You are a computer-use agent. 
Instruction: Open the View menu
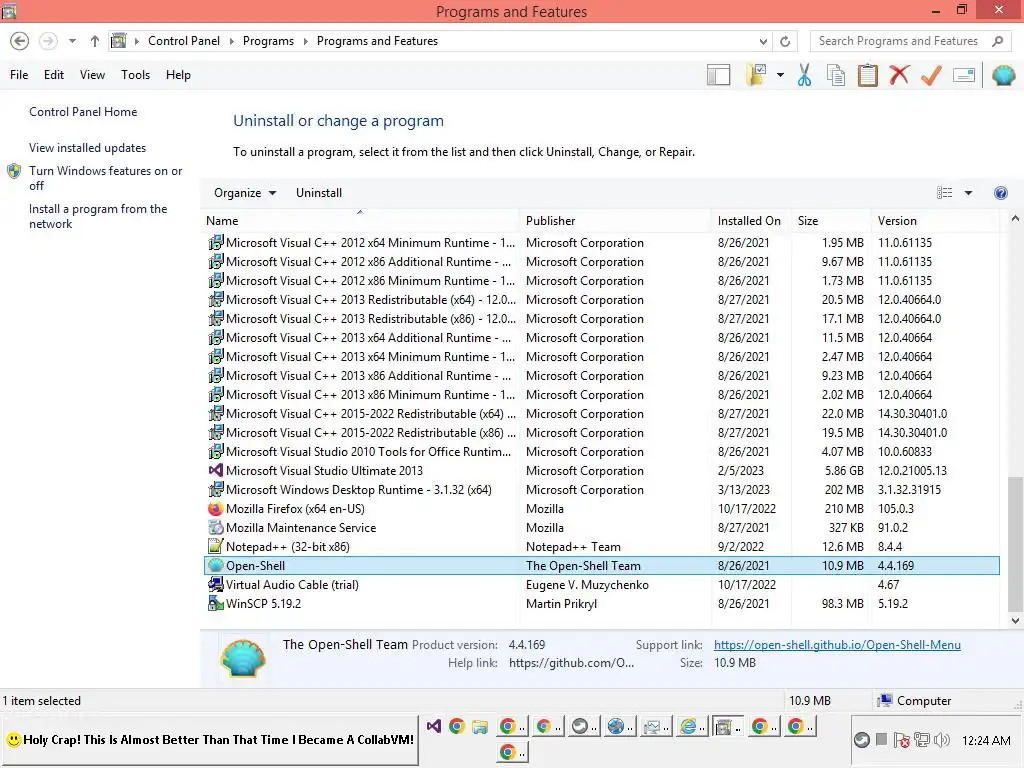[92, 75]
